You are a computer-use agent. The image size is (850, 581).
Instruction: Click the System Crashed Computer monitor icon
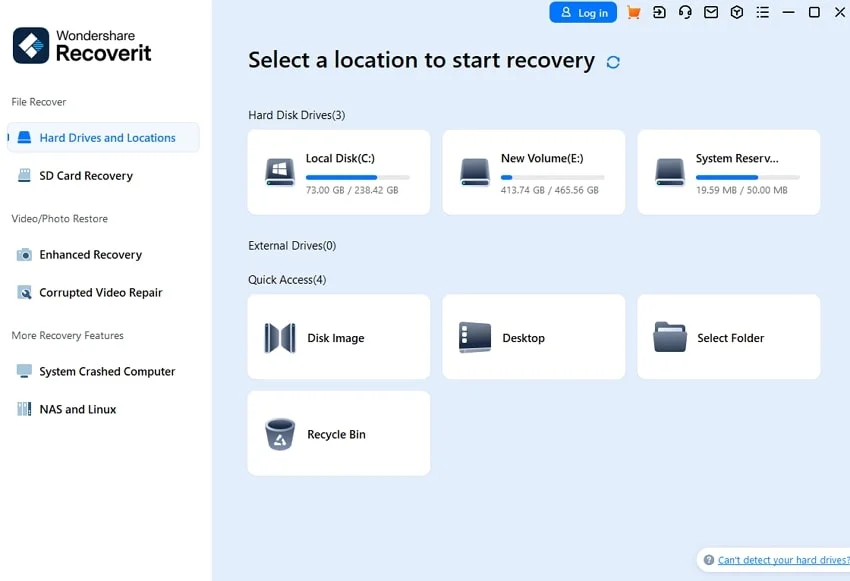click(24, 371)
